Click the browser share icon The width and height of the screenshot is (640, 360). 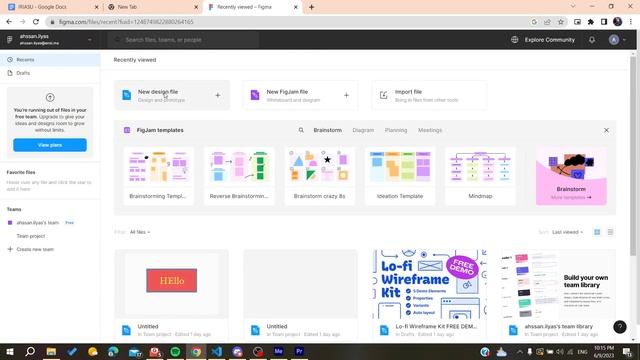point(547,22)
